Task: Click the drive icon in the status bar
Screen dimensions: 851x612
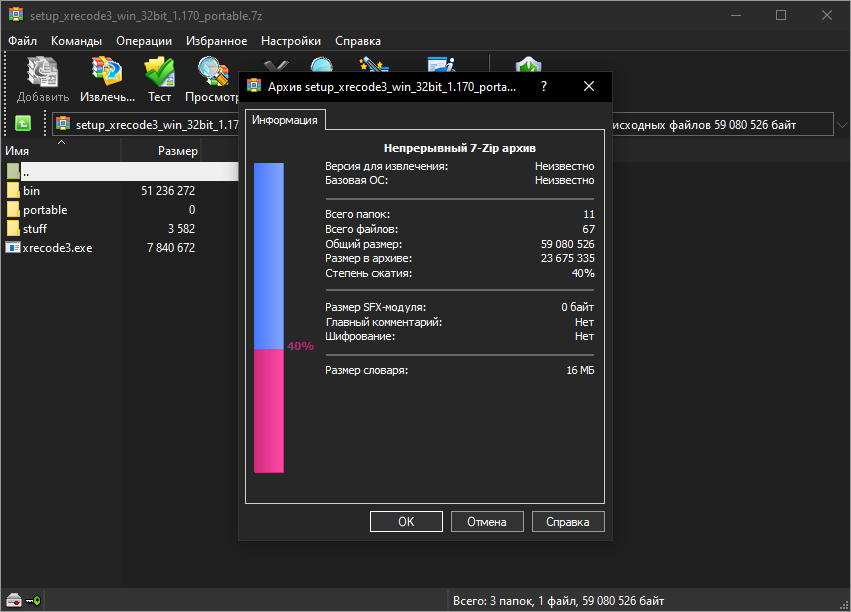Action: [14, 600]
